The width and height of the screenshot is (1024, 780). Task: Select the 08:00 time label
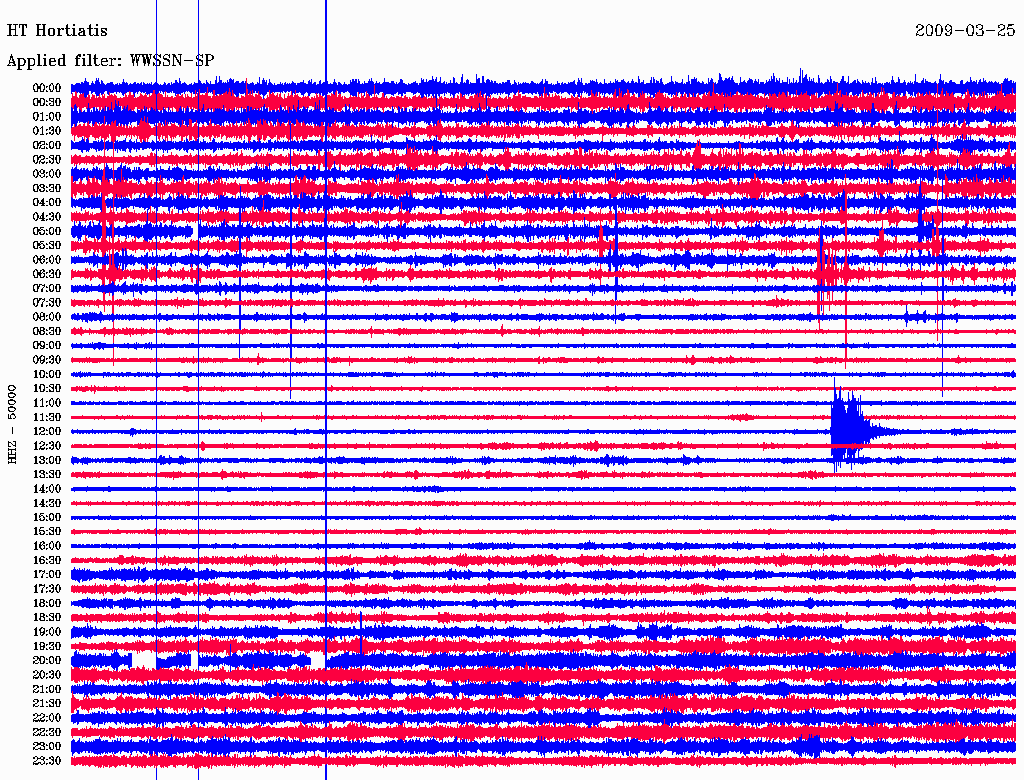(47, 317)
